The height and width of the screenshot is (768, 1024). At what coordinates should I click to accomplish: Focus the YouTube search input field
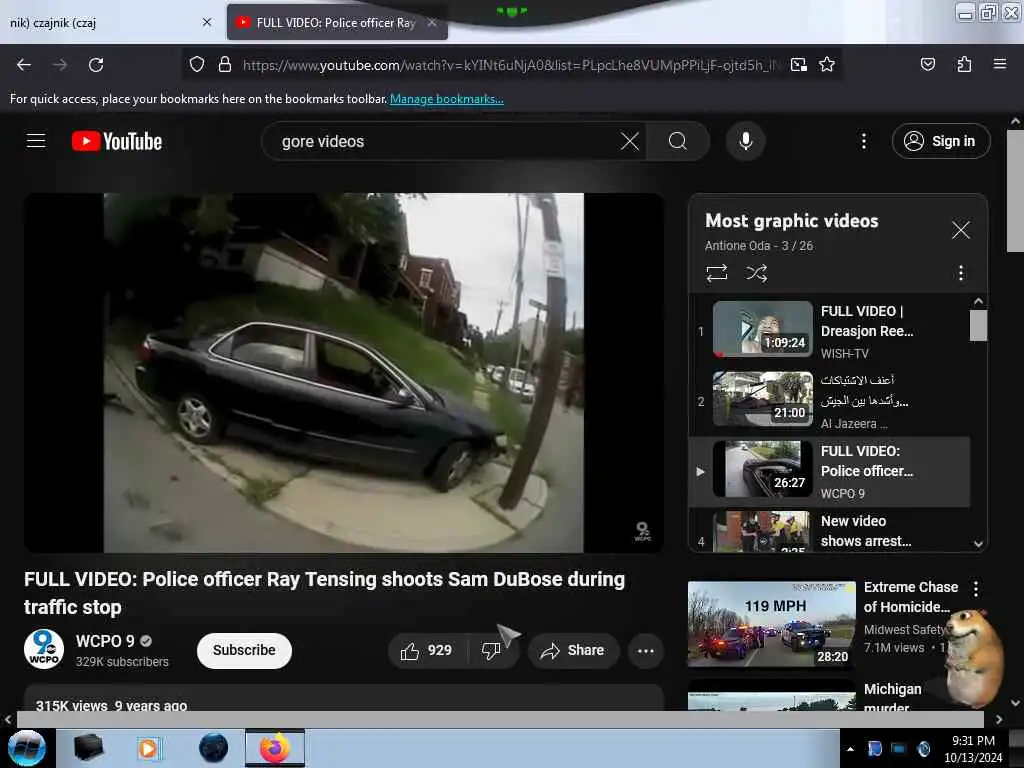click(x=444, y=141)
